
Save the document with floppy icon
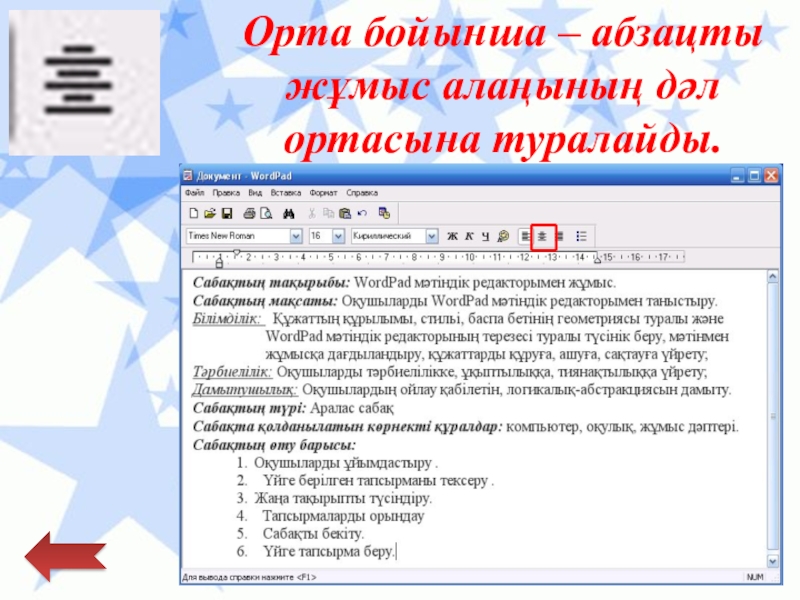(x=227, y=213)
